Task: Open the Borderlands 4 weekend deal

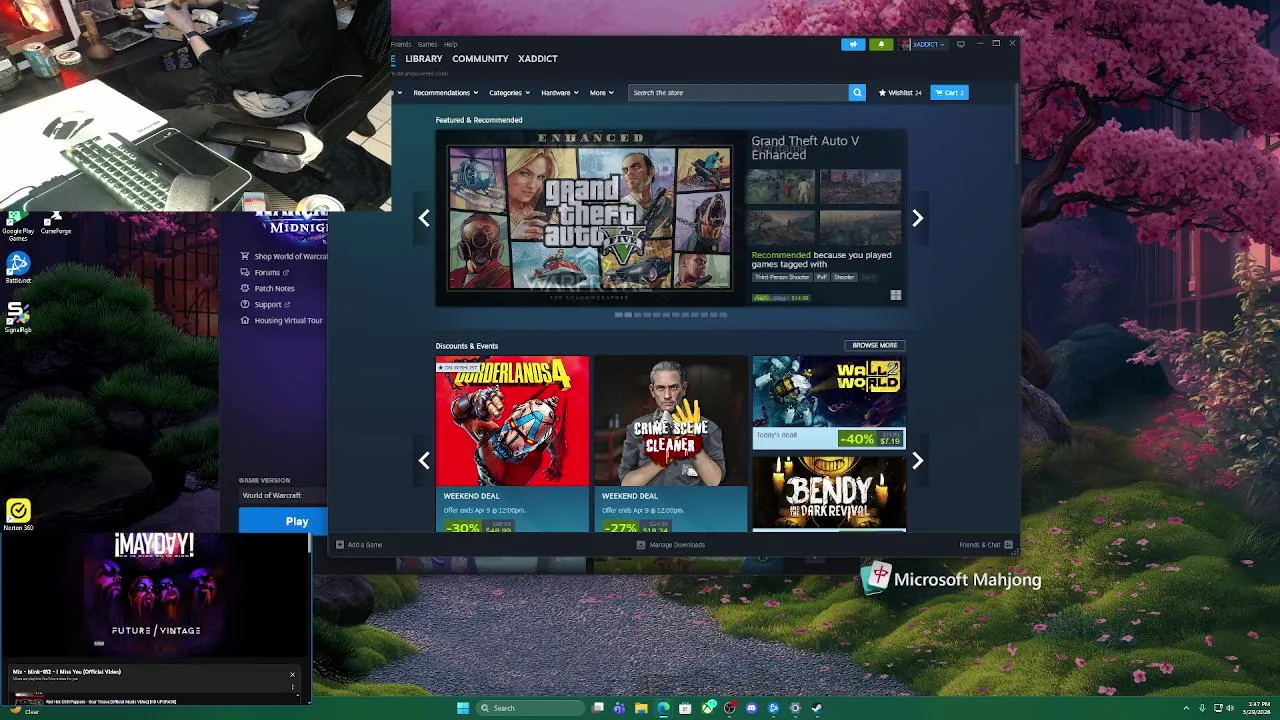Action: click(512, 444)
